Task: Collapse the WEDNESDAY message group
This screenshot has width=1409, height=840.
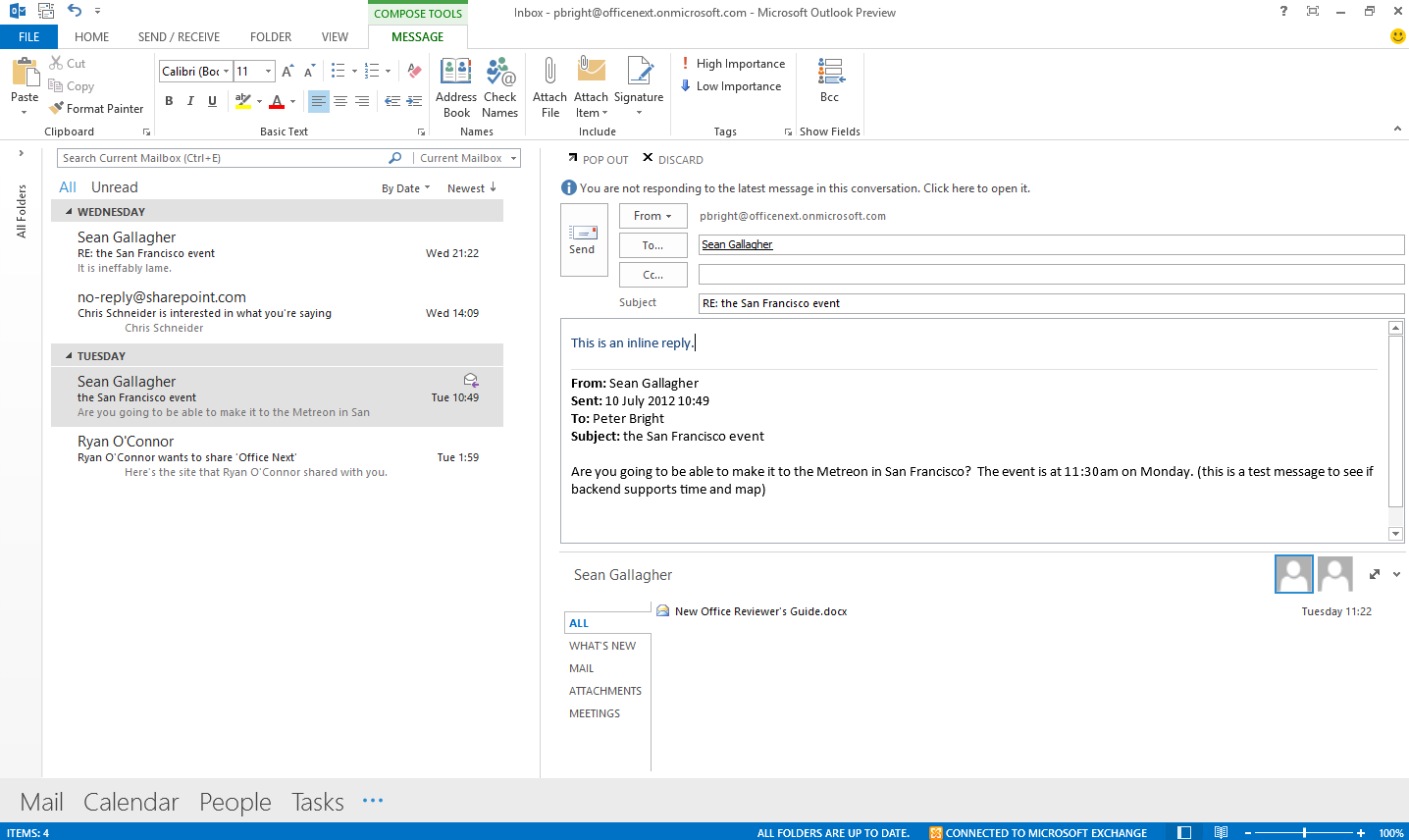Action: pos(67,211)
